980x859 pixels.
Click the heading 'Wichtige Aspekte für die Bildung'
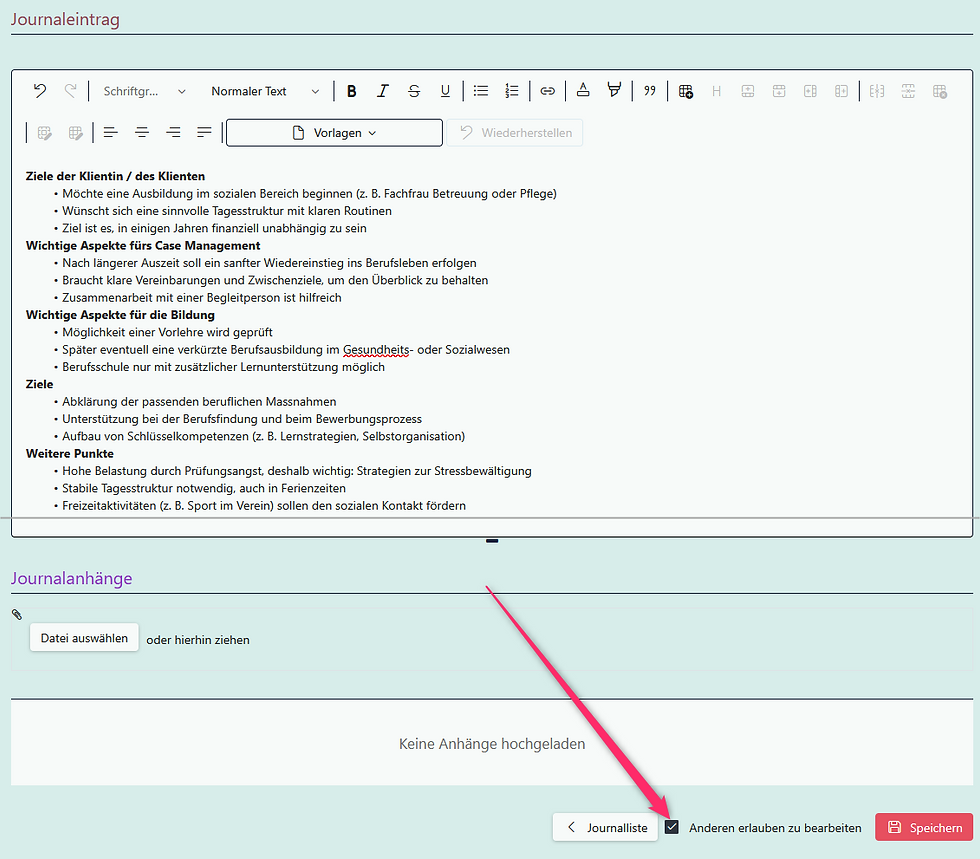(x=120, y=315)
